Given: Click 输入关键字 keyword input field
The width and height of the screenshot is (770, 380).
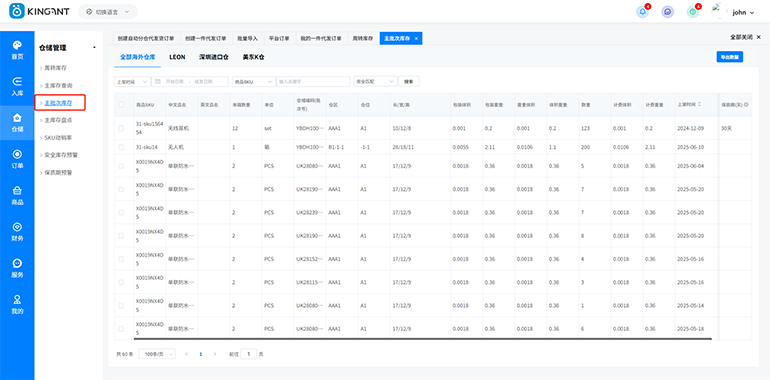Looking at the screenshot, I should click(313, 81).
